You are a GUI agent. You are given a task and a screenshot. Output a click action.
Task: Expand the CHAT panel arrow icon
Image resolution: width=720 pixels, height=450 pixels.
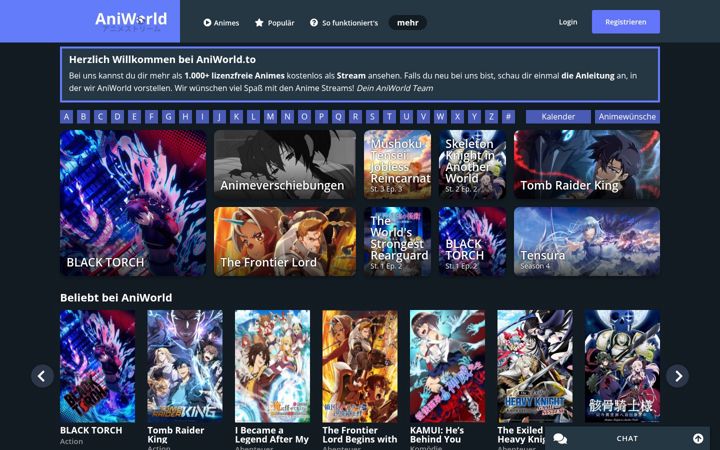[x=698, y=439]
